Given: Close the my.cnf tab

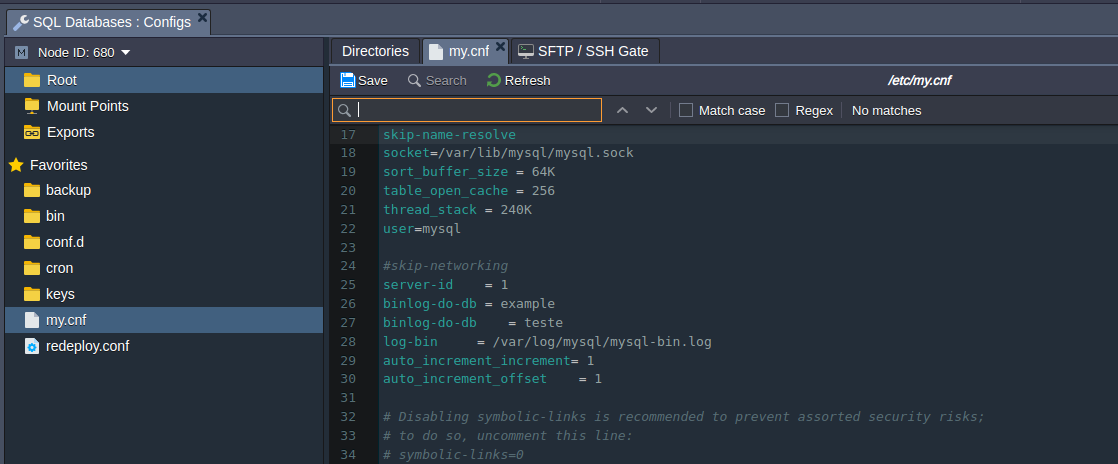Looking at the screenshot, I should (501, 47).
